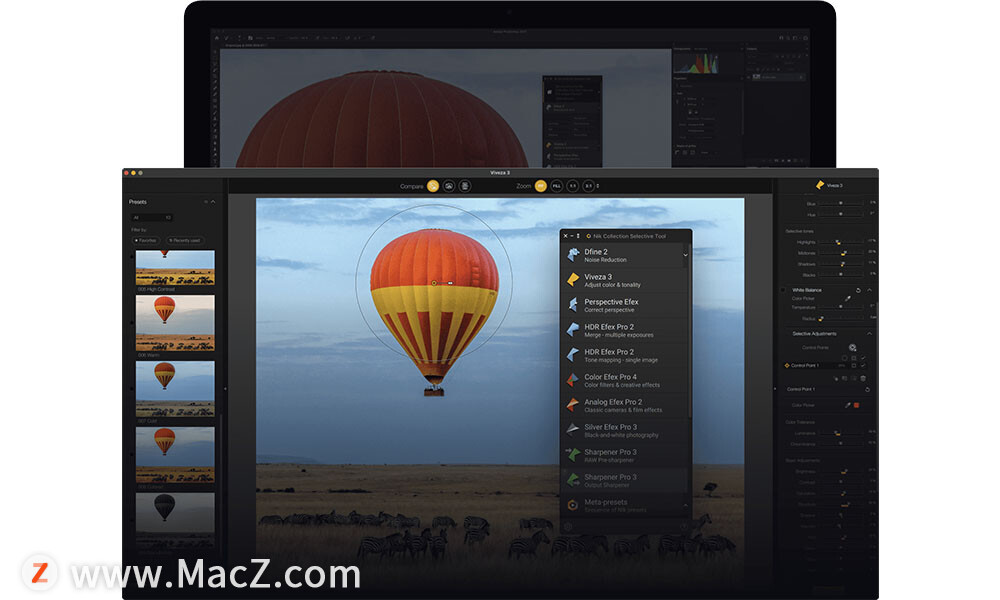The width and height of the screenshot is (1000, 600).
Task: Collapse the Selective Adjustments section
Action: (x=869, y=333)
